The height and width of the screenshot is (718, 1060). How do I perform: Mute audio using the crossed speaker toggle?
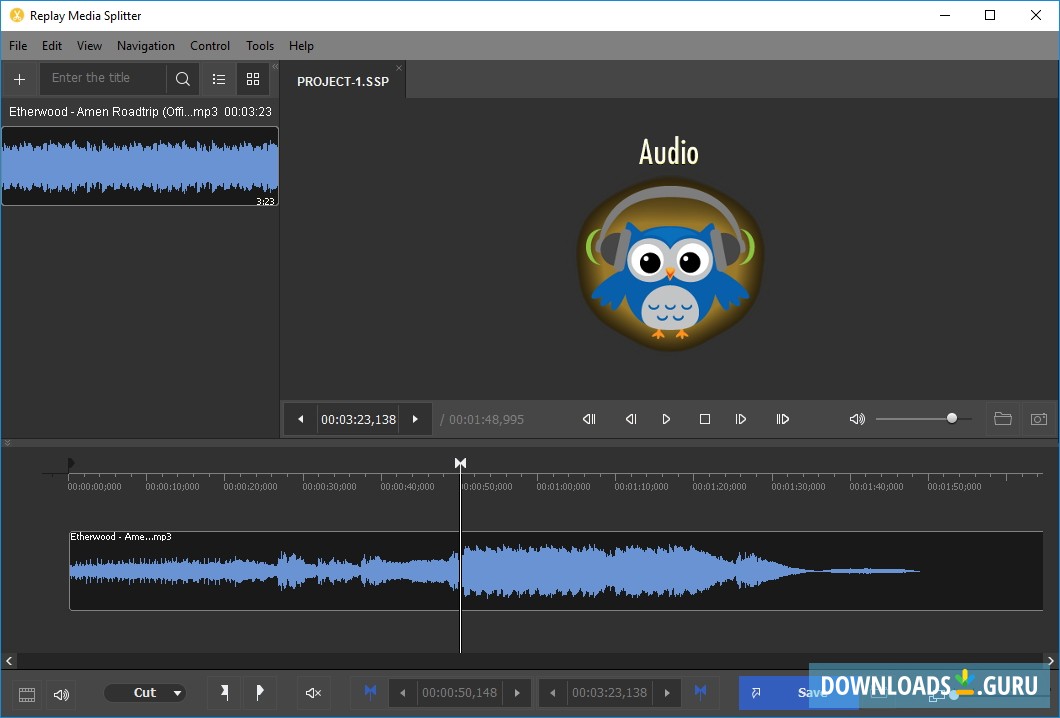tap(313, 692)
